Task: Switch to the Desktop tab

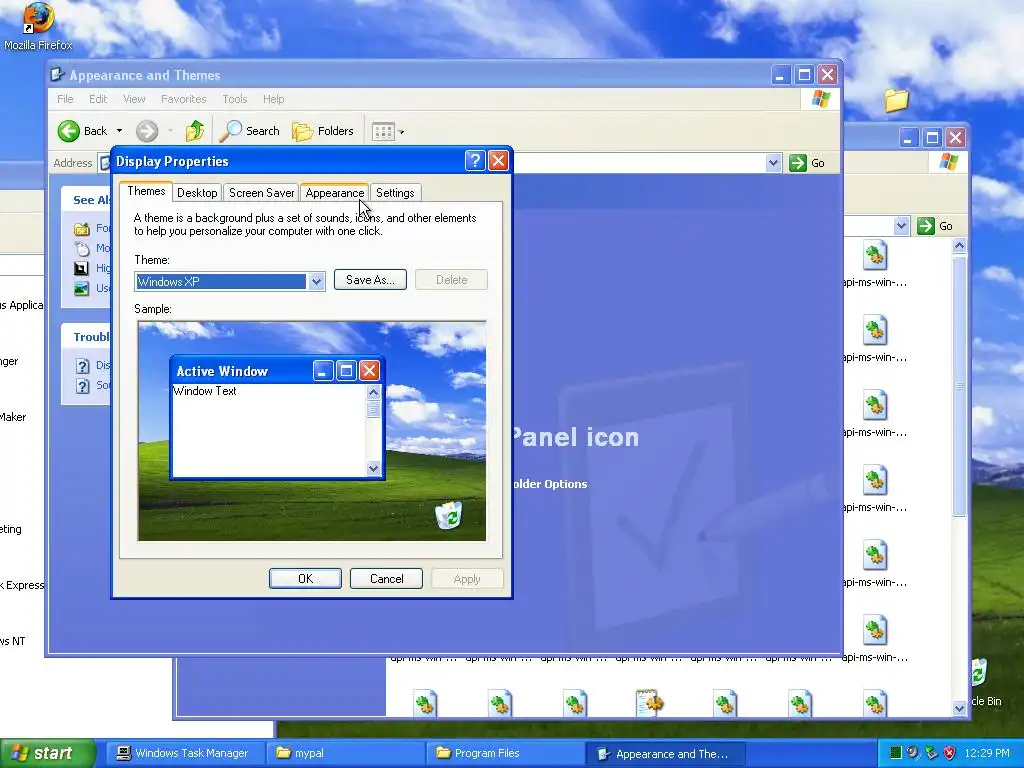Action: pos(197,193)
